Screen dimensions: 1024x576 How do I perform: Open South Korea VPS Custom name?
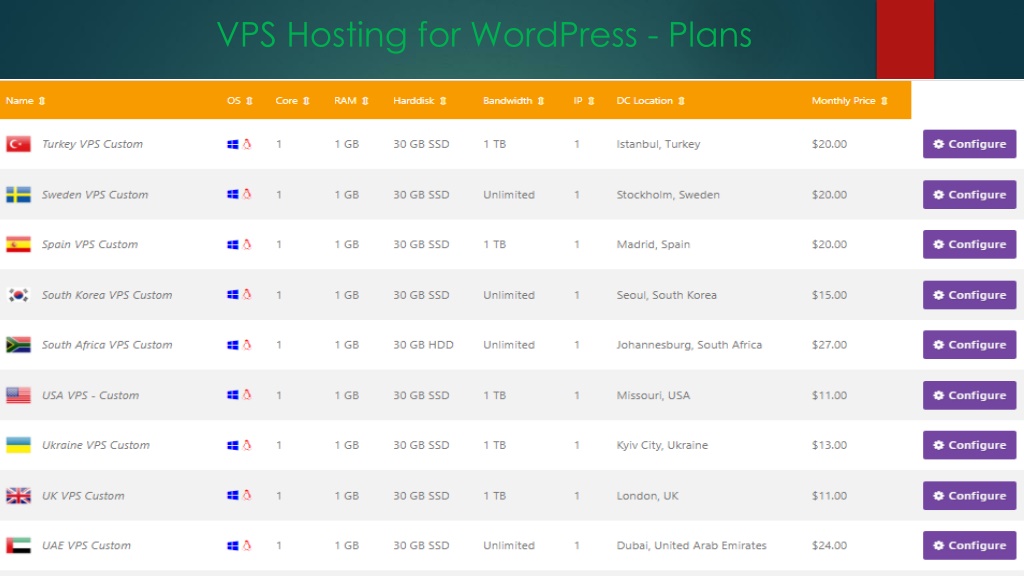pyautogui.click(x=107, y=295)
